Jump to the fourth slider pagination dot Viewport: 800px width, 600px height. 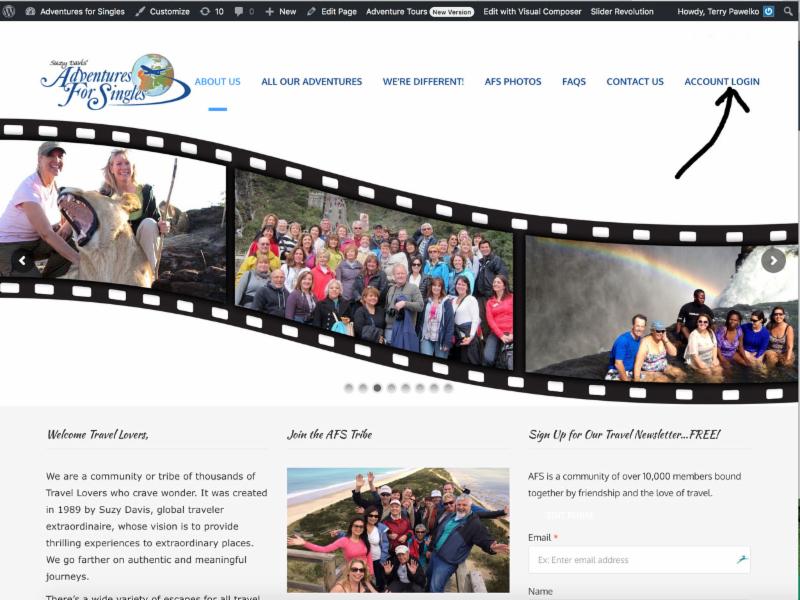[391, 388]
